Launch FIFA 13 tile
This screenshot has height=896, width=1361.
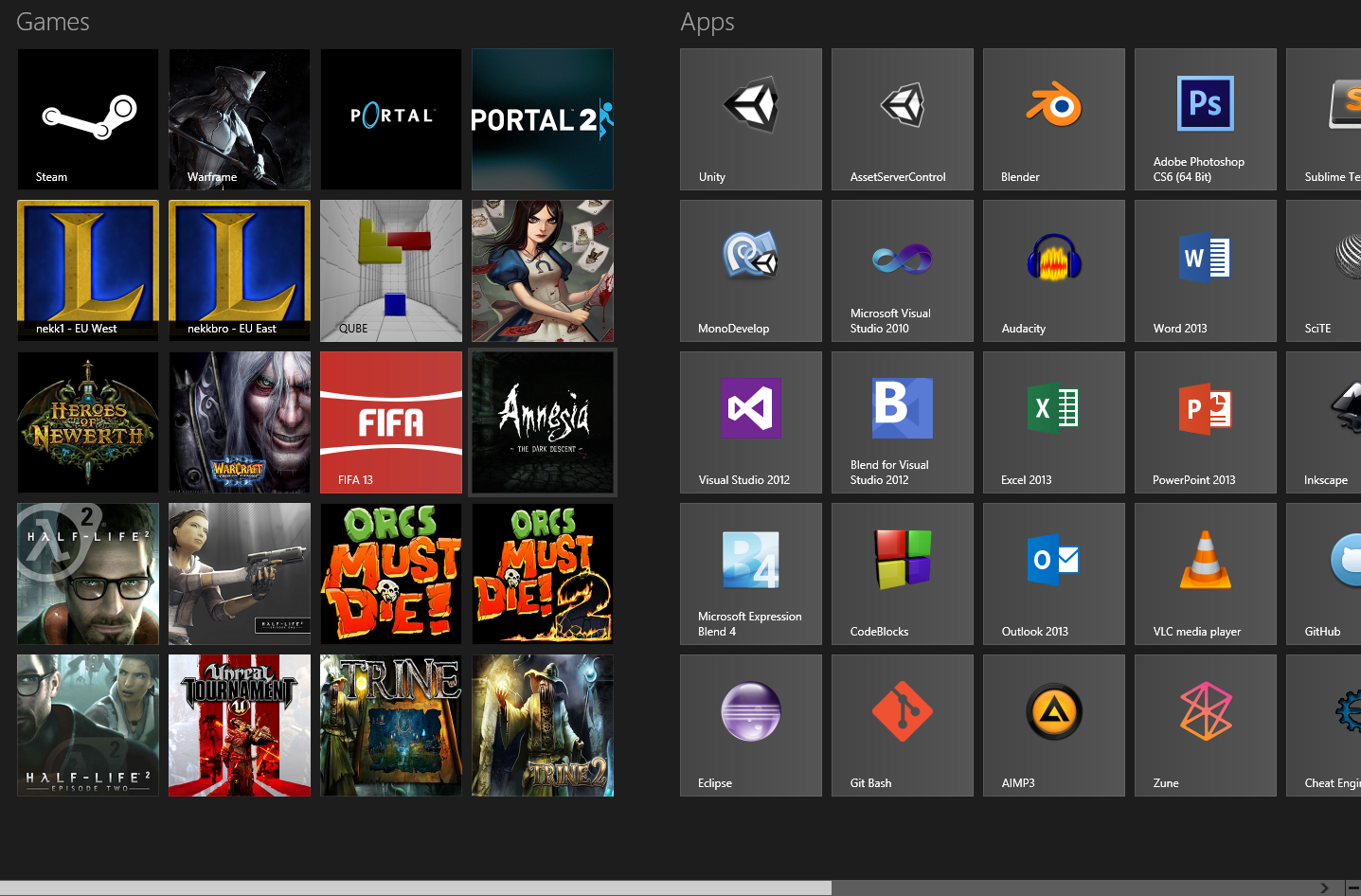(x=391, y=422)
